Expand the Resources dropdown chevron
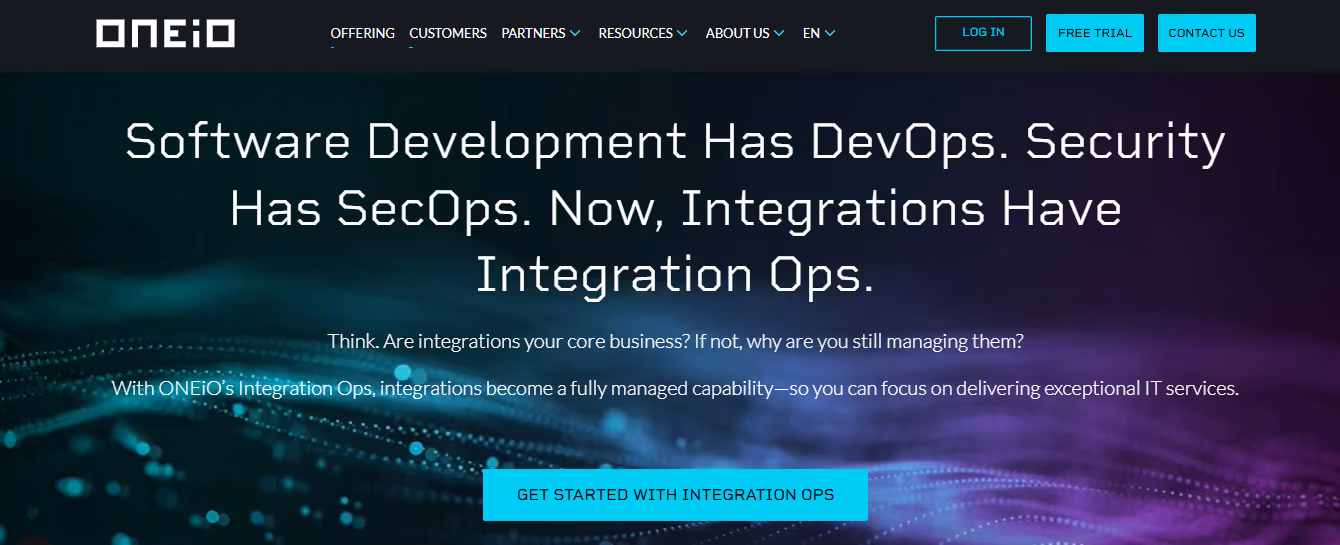 (x=682, y=34)
